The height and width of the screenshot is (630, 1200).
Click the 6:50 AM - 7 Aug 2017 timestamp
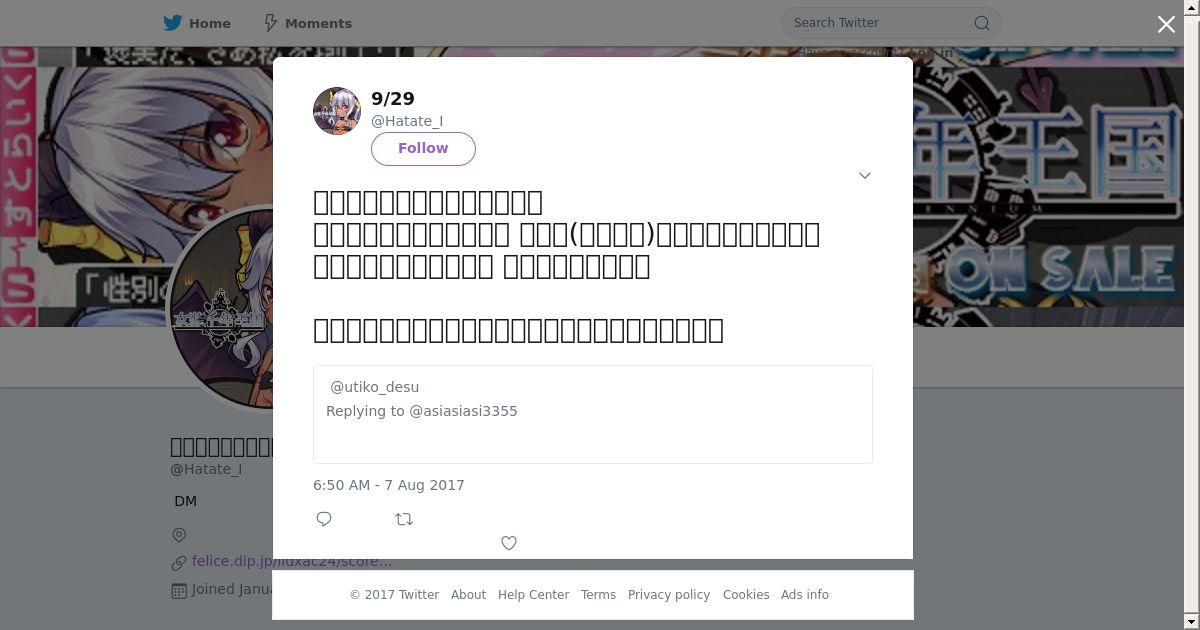click(389, 485)
